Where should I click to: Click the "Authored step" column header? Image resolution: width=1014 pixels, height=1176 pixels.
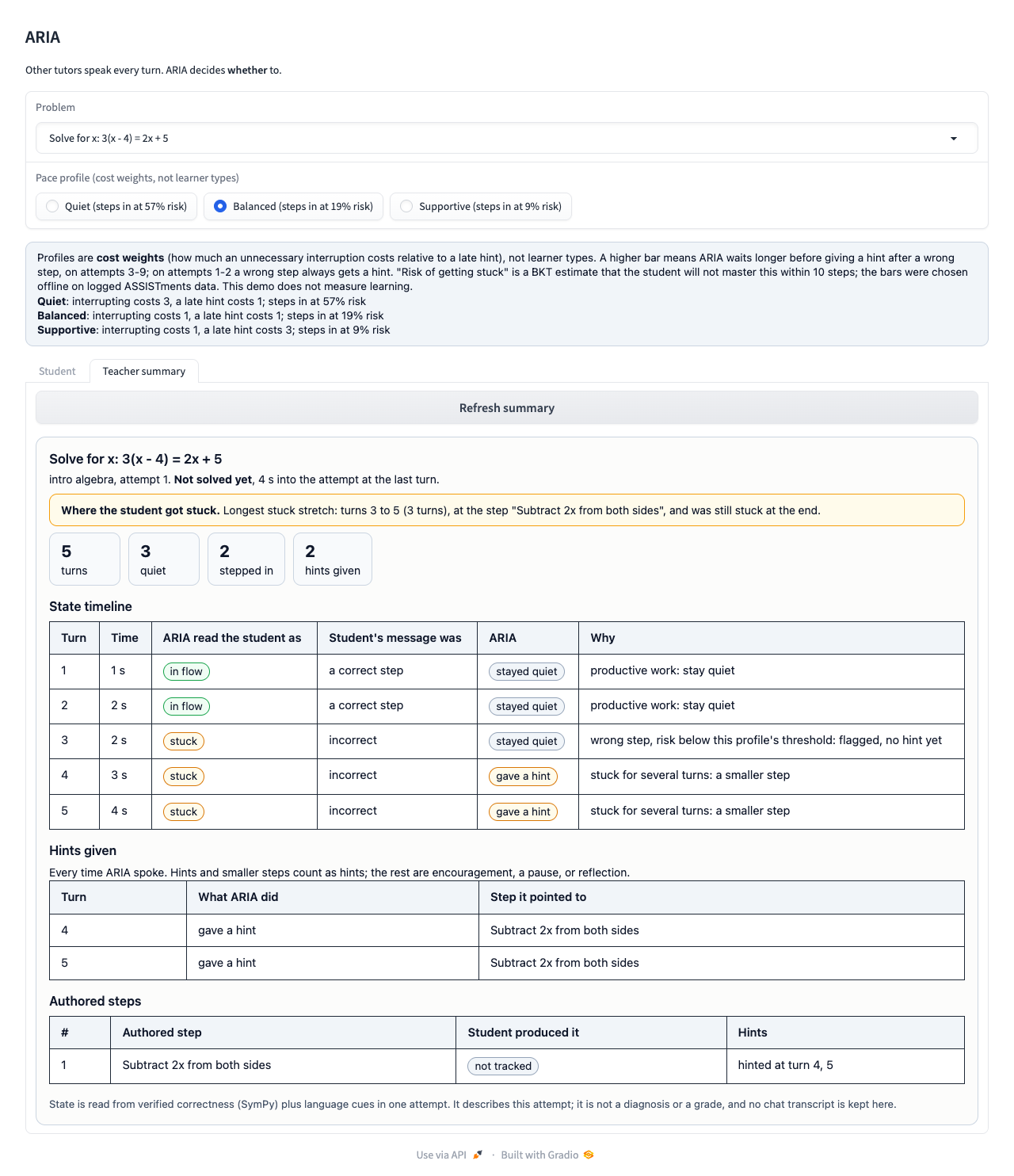(x=283, y=1033)
